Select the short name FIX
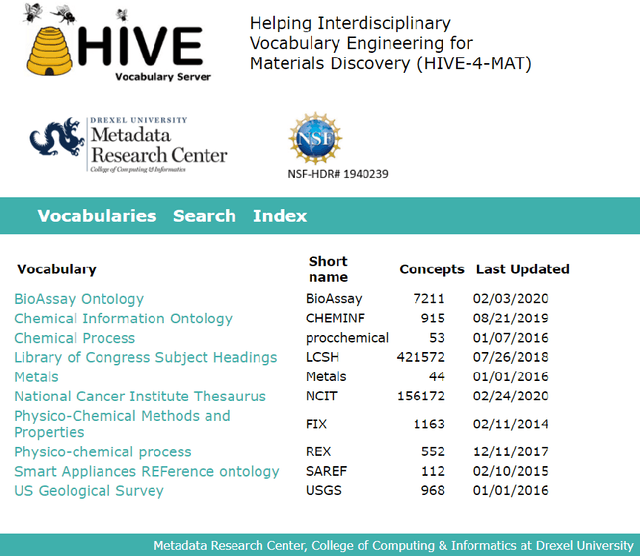 pos(316,425)
